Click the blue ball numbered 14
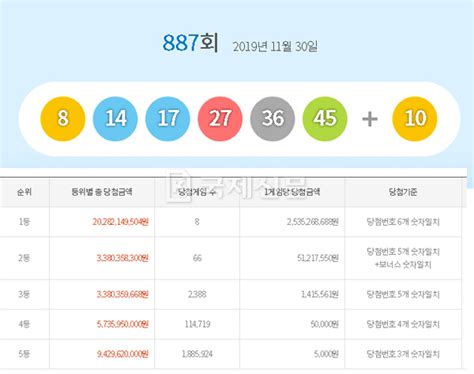Viewport: 474px width, 374px height. click(x=115, y=119)
